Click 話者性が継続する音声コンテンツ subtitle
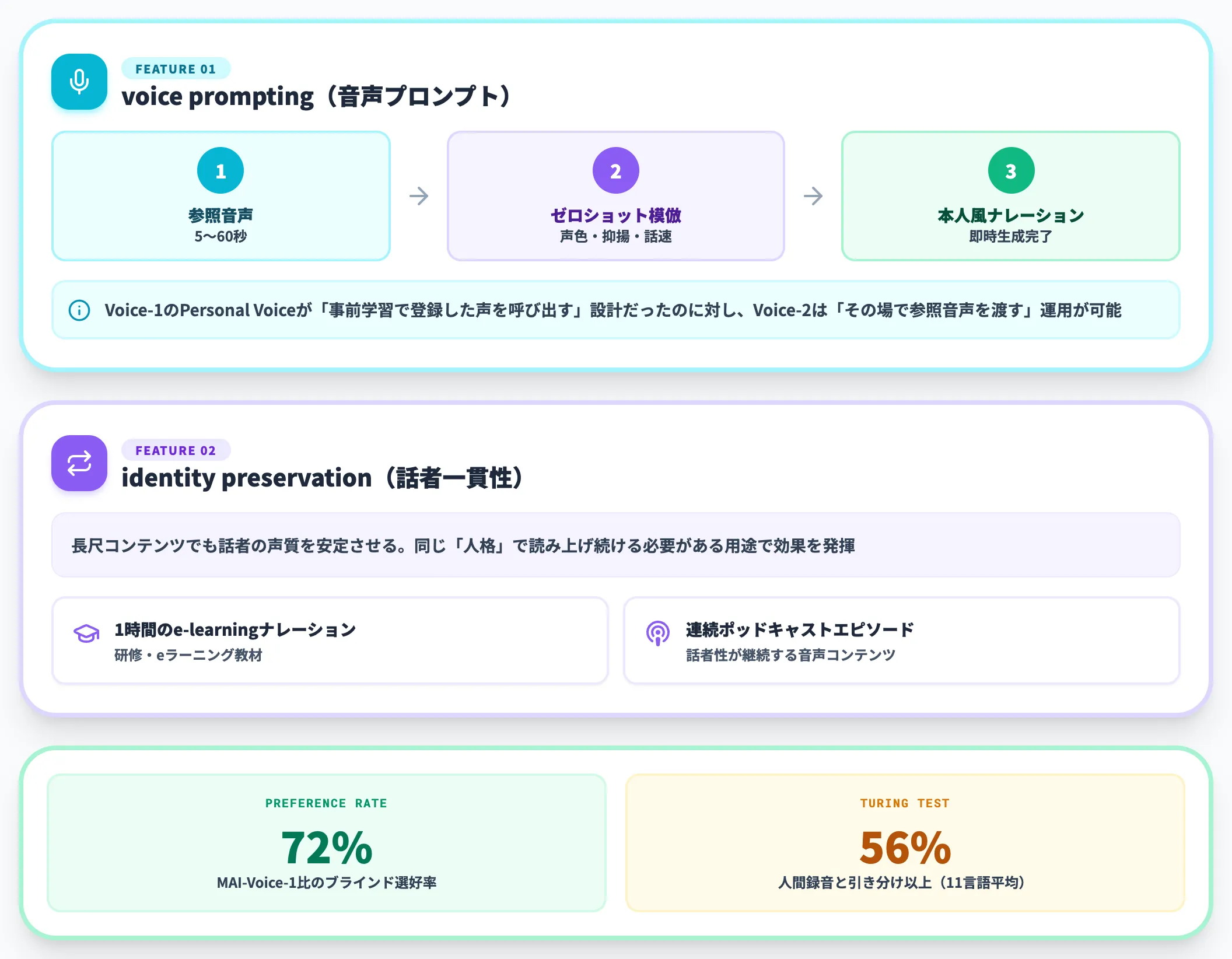Viewport: 1232px width, 959px height. tap(790, 655)
